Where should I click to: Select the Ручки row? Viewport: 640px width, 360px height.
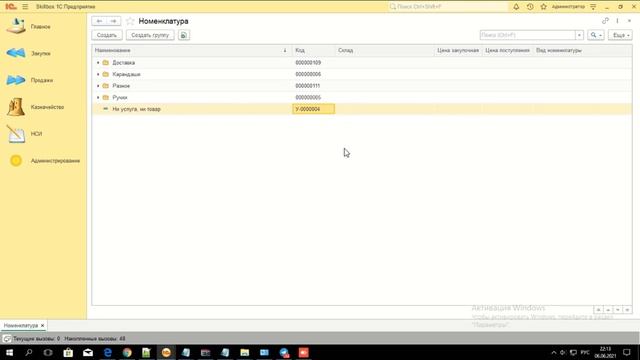(x=362, y=98)
